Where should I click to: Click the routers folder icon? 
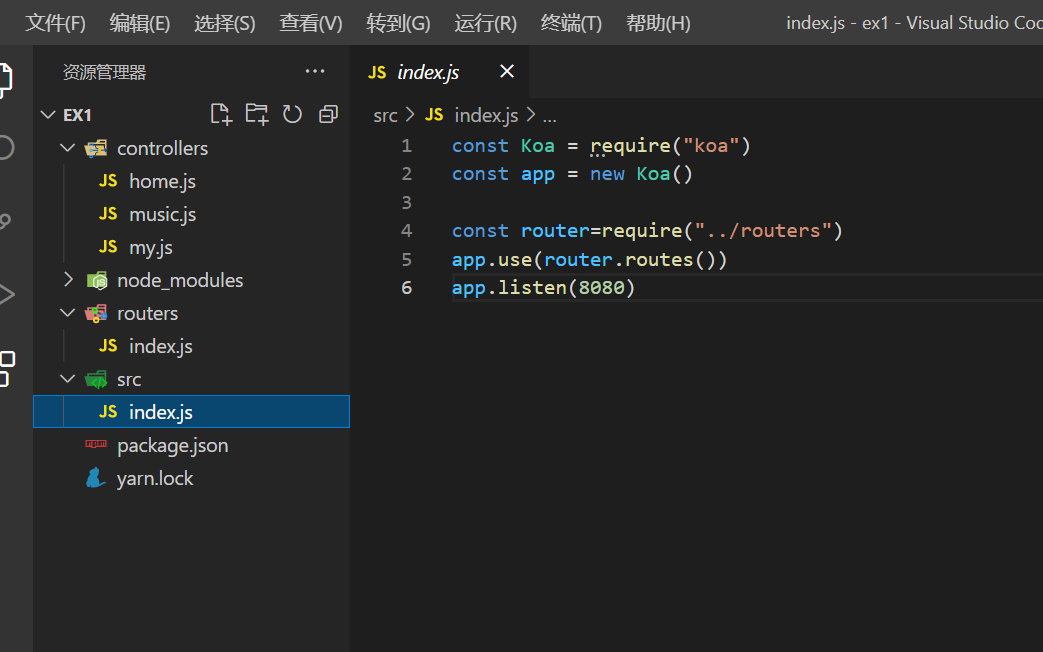pos(96,313)
